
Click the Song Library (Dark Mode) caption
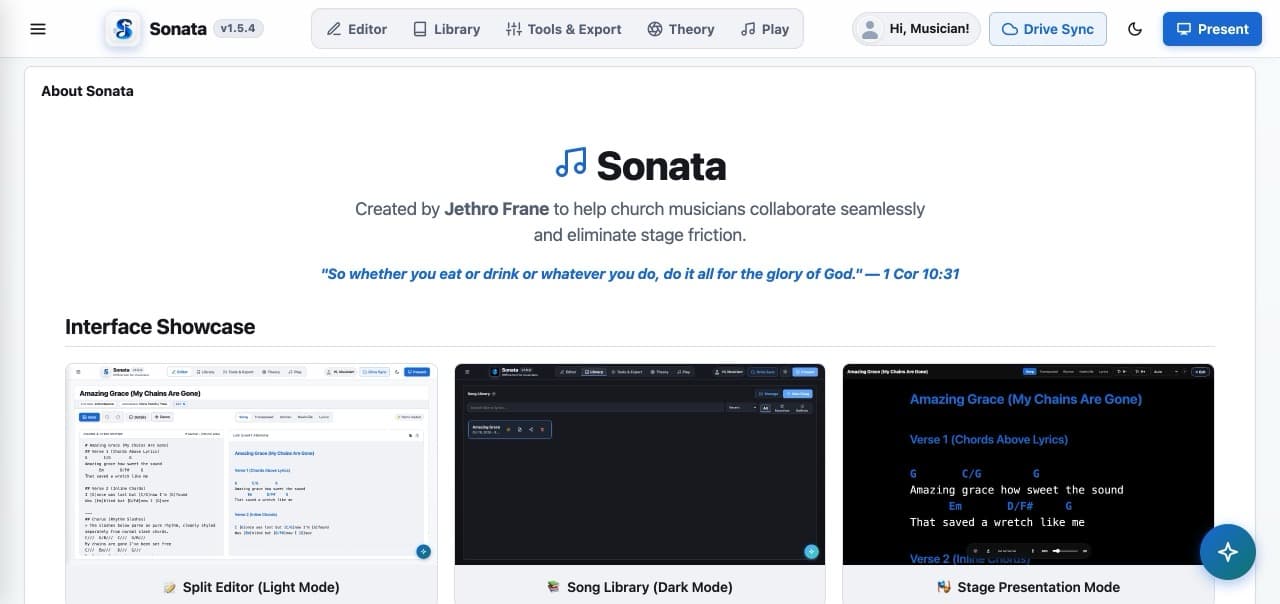640,587
